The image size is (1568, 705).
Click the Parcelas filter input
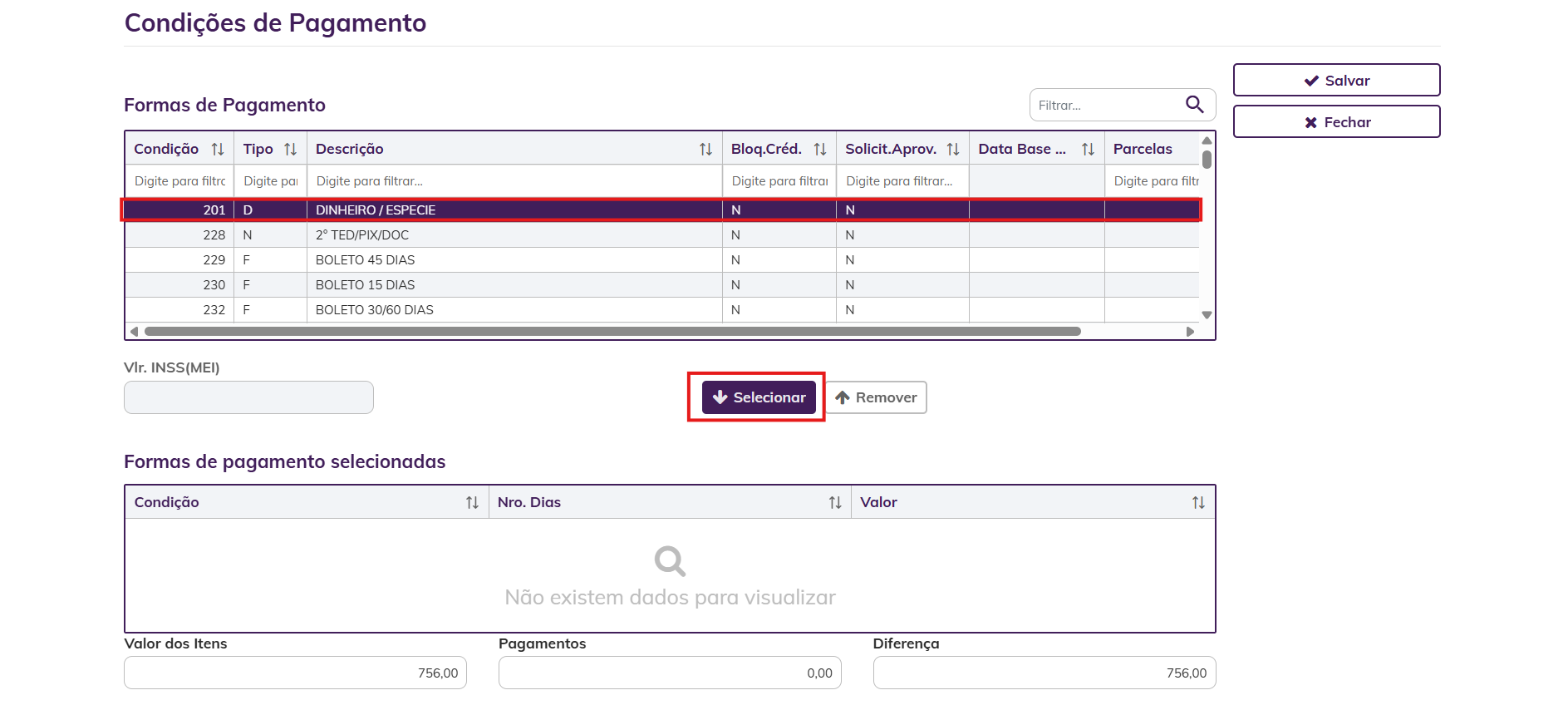click(1153, 181)
